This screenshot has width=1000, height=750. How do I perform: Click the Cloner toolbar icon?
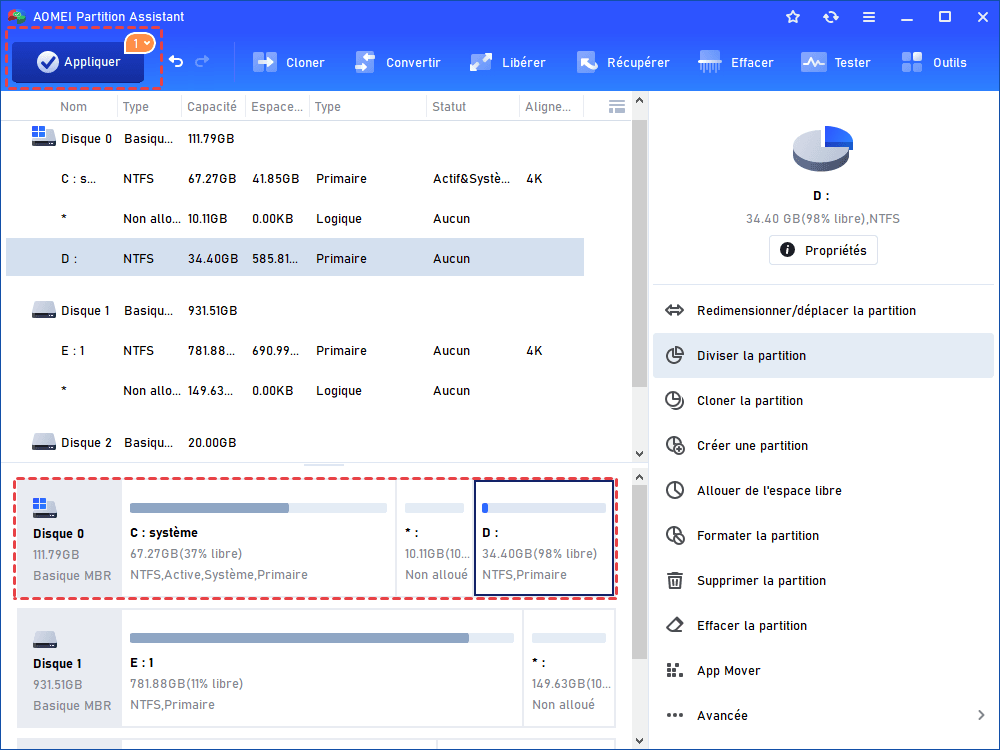[x=265, y=62]
